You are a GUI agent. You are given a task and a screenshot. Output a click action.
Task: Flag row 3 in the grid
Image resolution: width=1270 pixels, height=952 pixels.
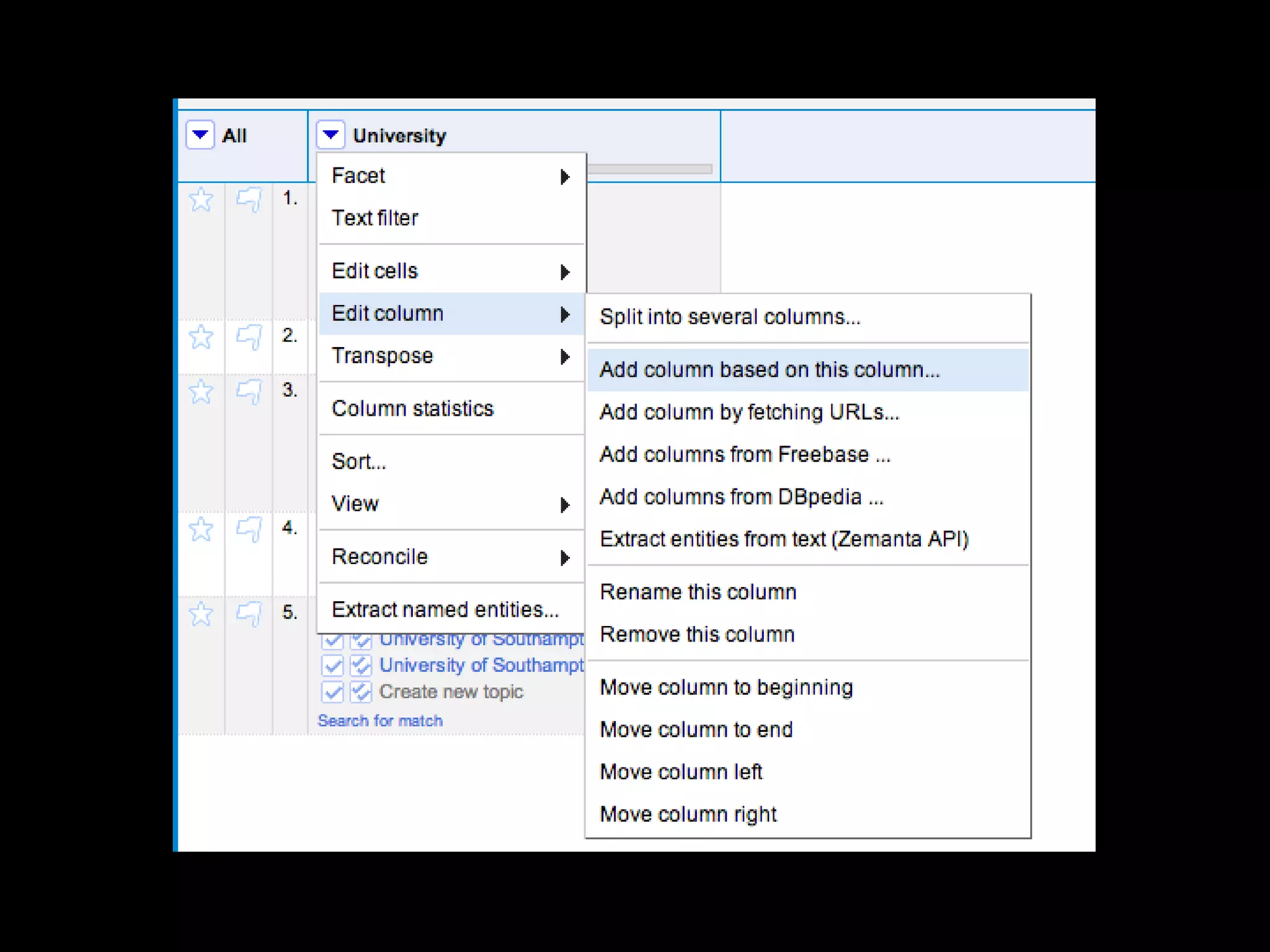coord(249,392)
